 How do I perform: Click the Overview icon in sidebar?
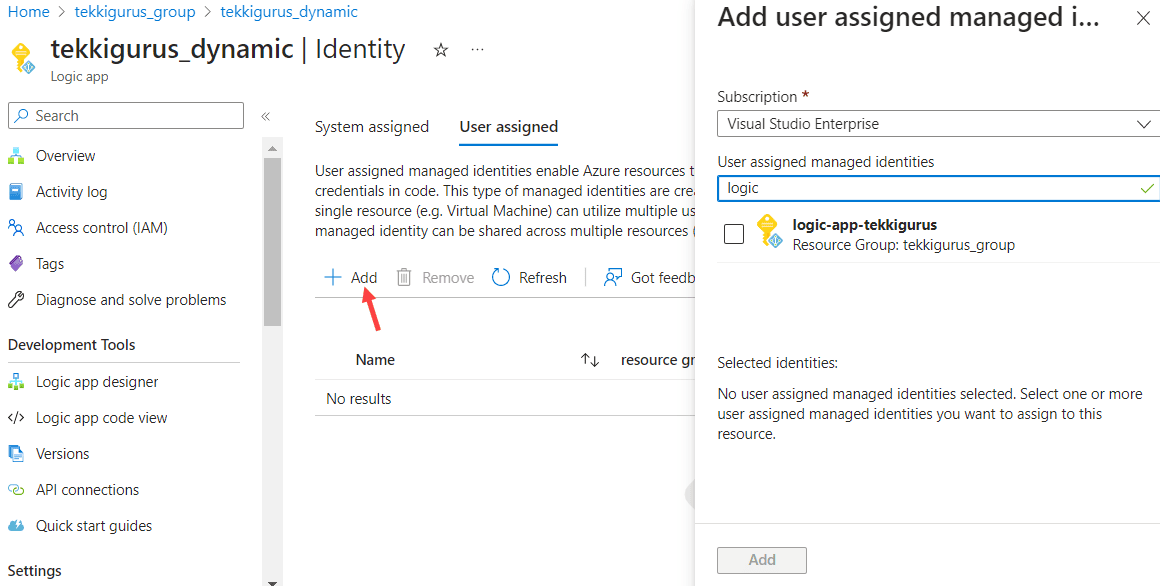pos(16,155)
